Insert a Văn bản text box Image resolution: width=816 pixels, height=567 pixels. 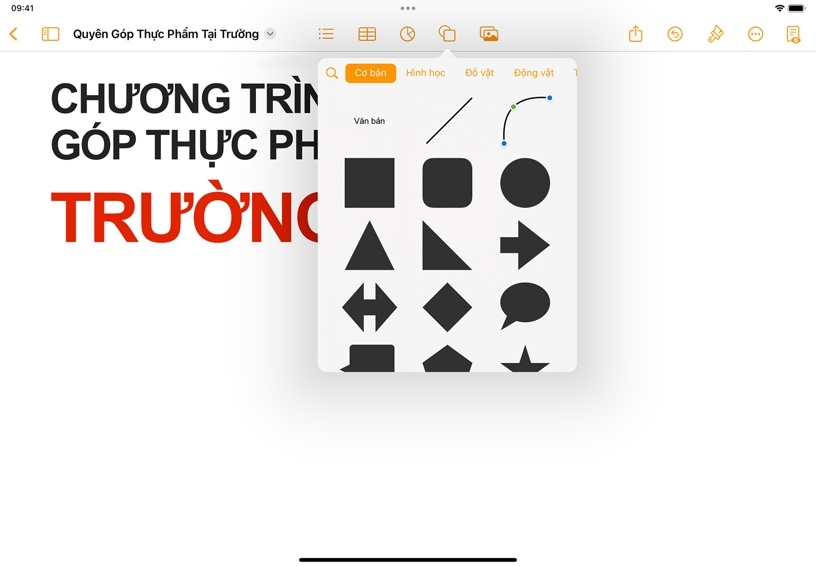click(x=369, y=121)
